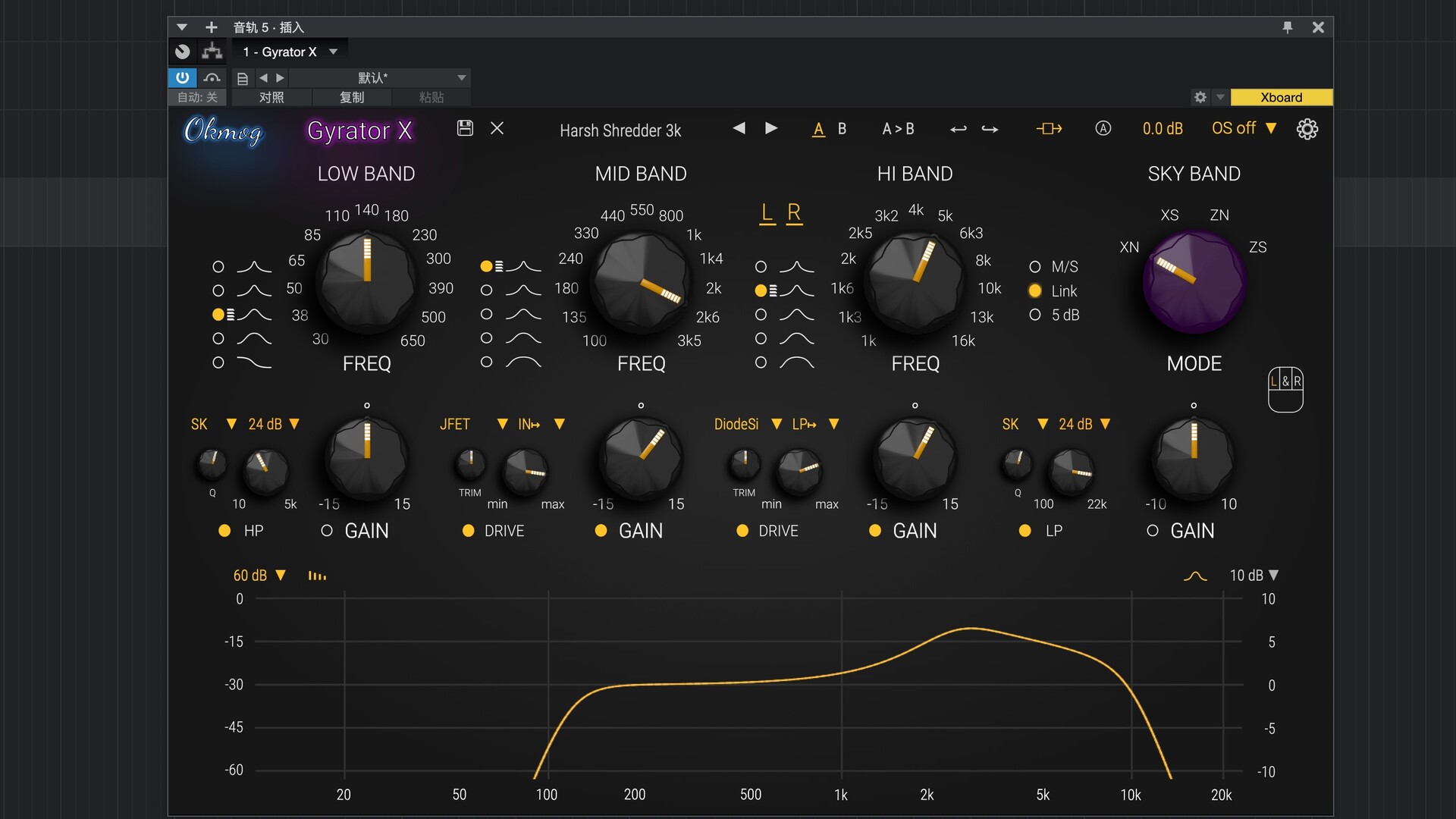The image size is (1456, 819).
Task: Select the M/S radio option
Action: click(1035, 267)
